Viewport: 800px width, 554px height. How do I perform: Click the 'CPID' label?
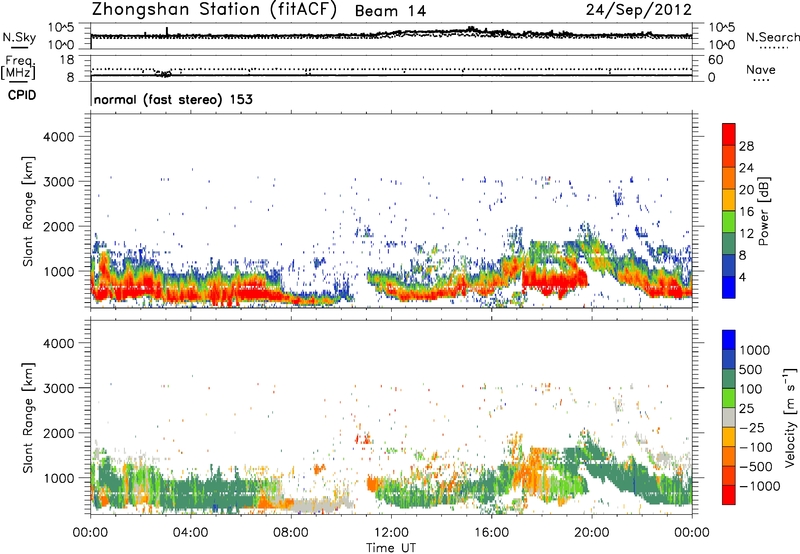22,95
